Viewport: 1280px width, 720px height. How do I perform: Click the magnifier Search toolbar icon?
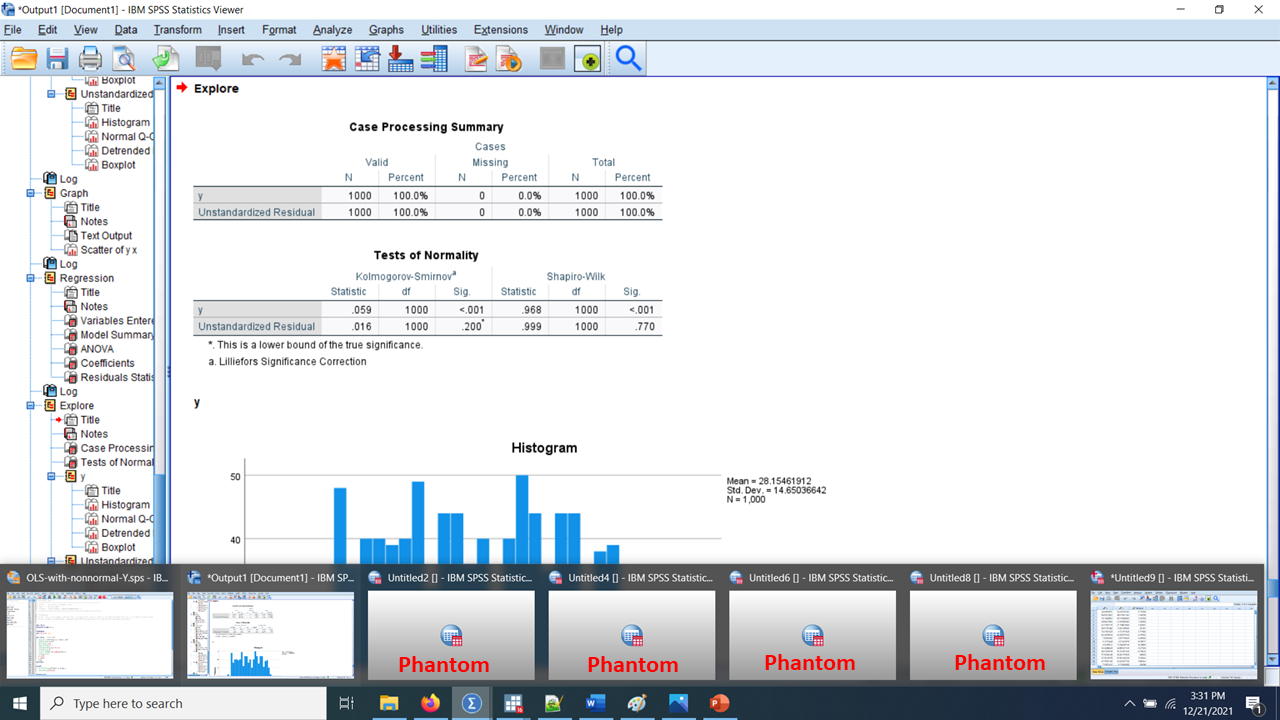pyautogui.click(x=628, y=59)
